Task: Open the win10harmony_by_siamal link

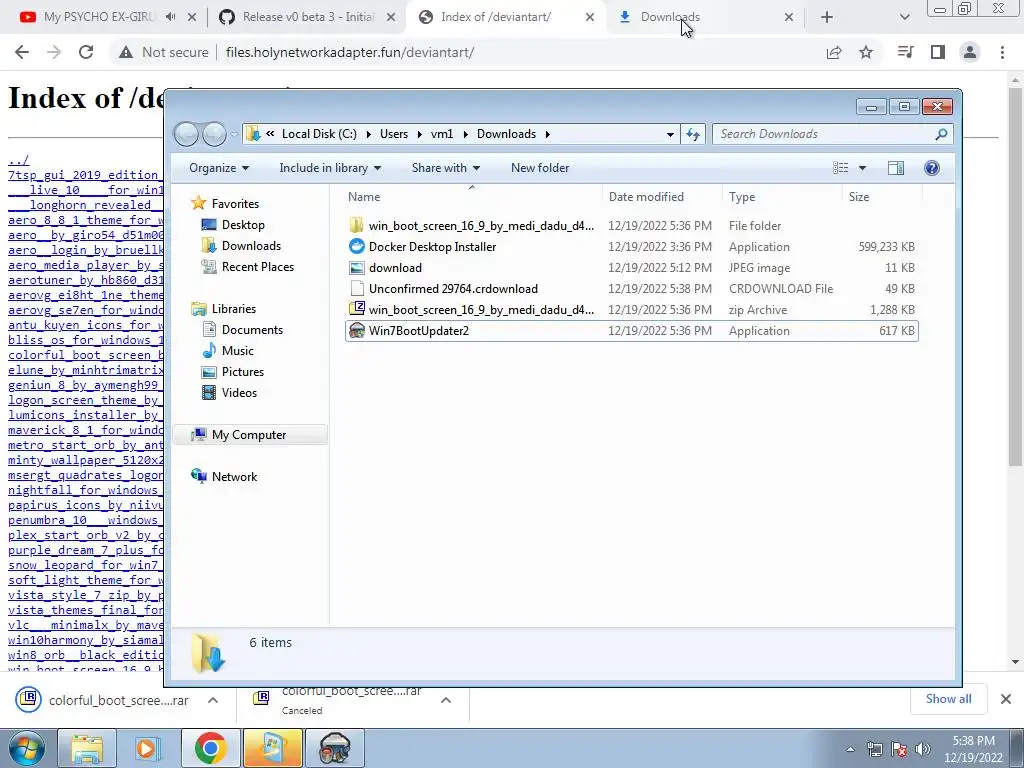Action: point(86,640)
